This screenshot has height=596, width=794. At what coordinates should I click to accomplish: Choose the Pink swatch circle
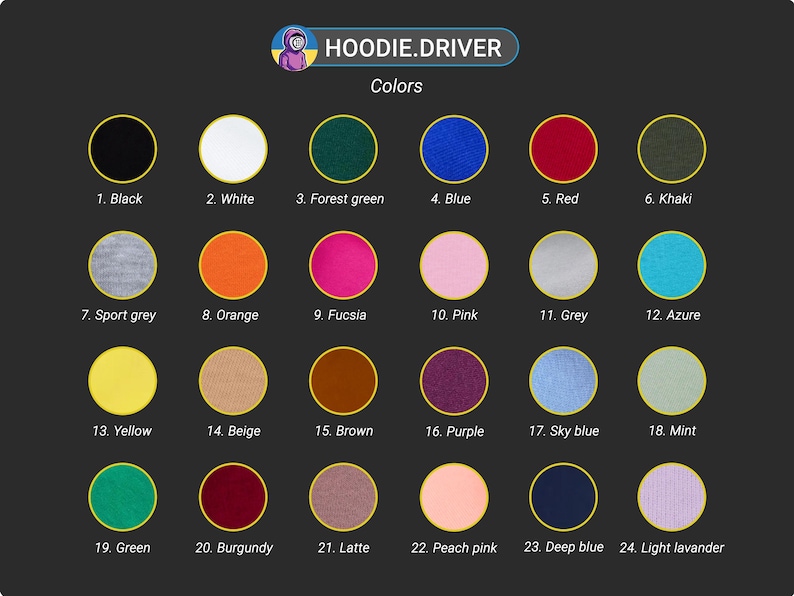coord(454,265)
